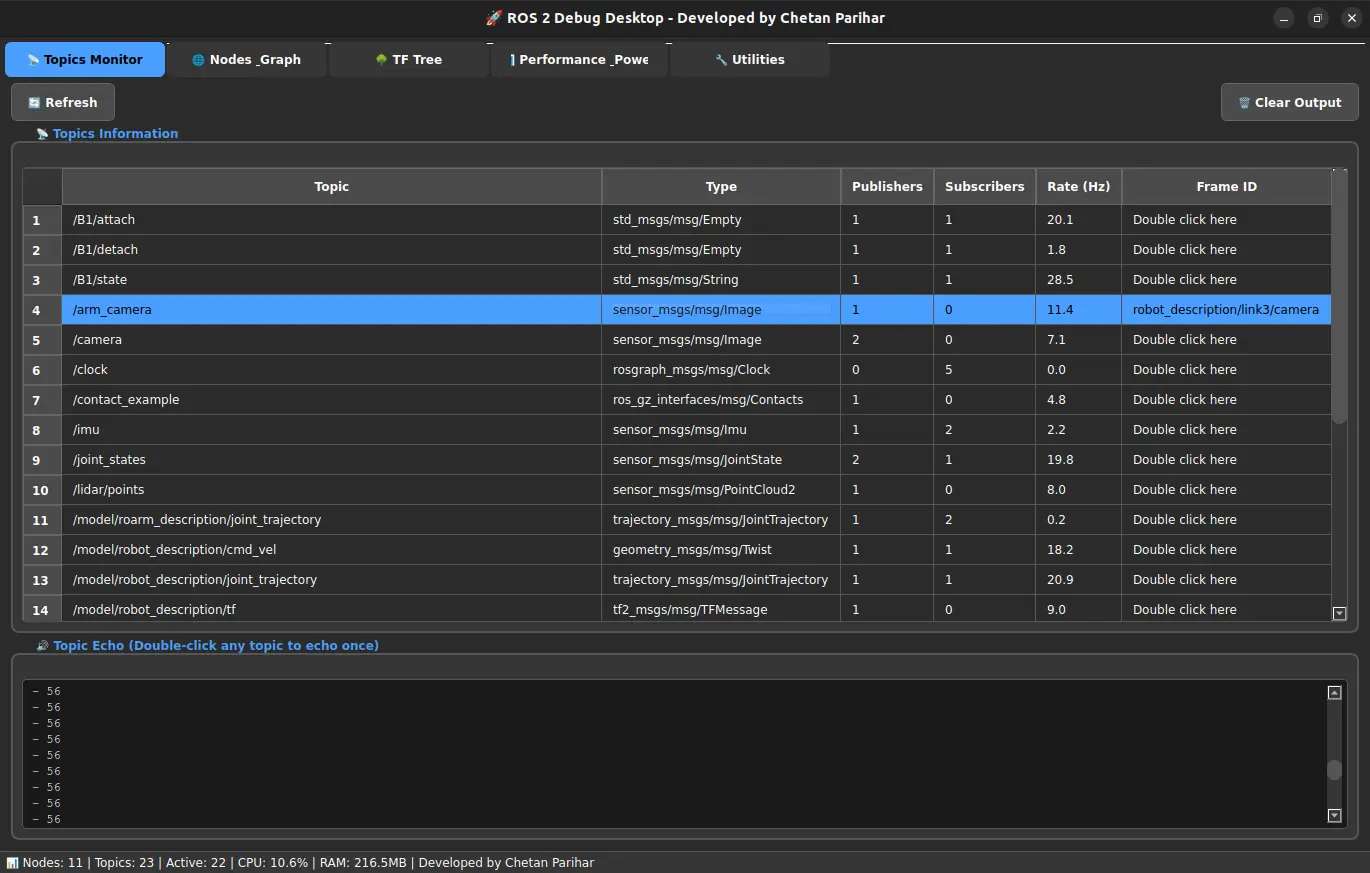Viewport: 1370px width, 873px height.
Task: Click the trash icon in Clear Output button
Action: click(1244, 103)
